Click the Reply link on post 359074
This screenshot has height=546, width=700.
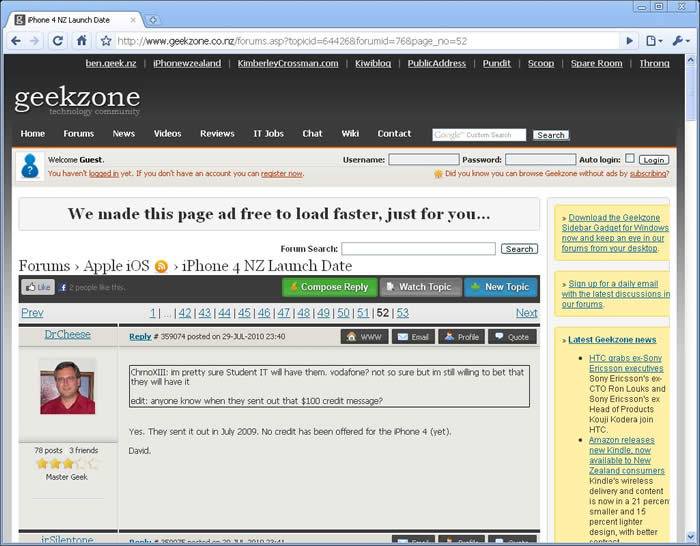point(140,337)
